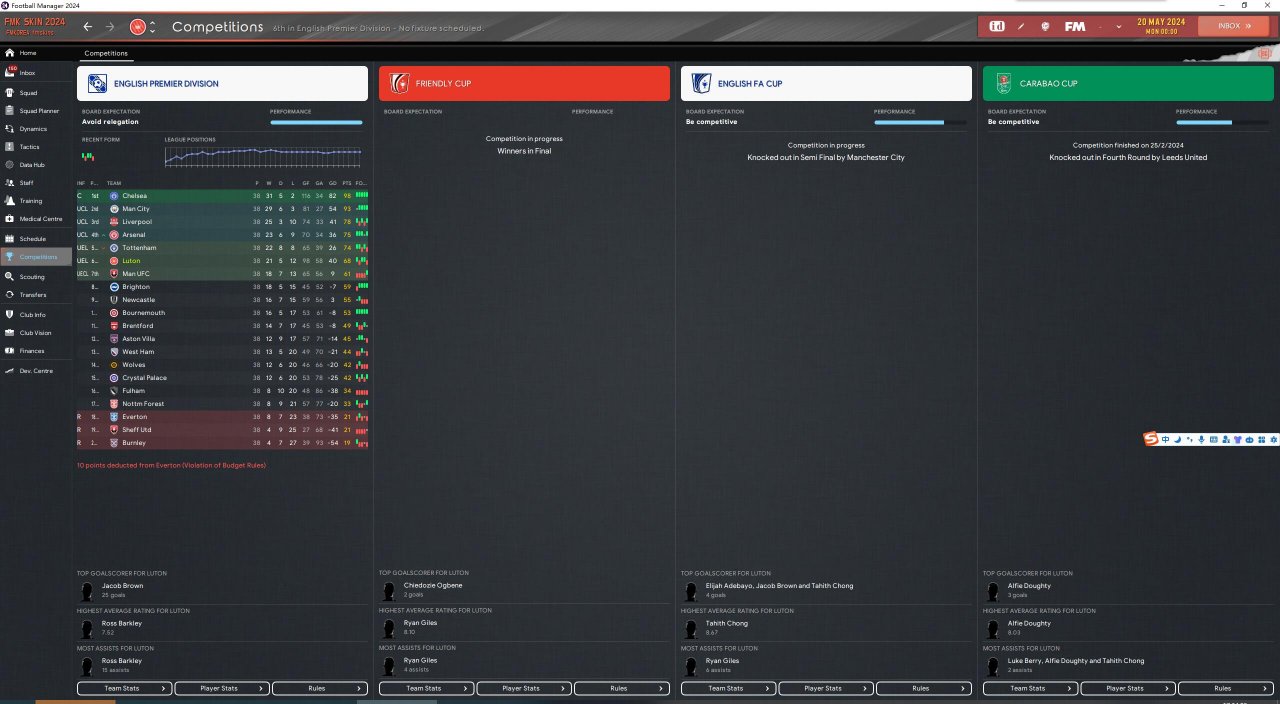Viewport: 1280px width, 704px height.
Task: Open Rules for Friendly Cup
Action: (622, 688)
